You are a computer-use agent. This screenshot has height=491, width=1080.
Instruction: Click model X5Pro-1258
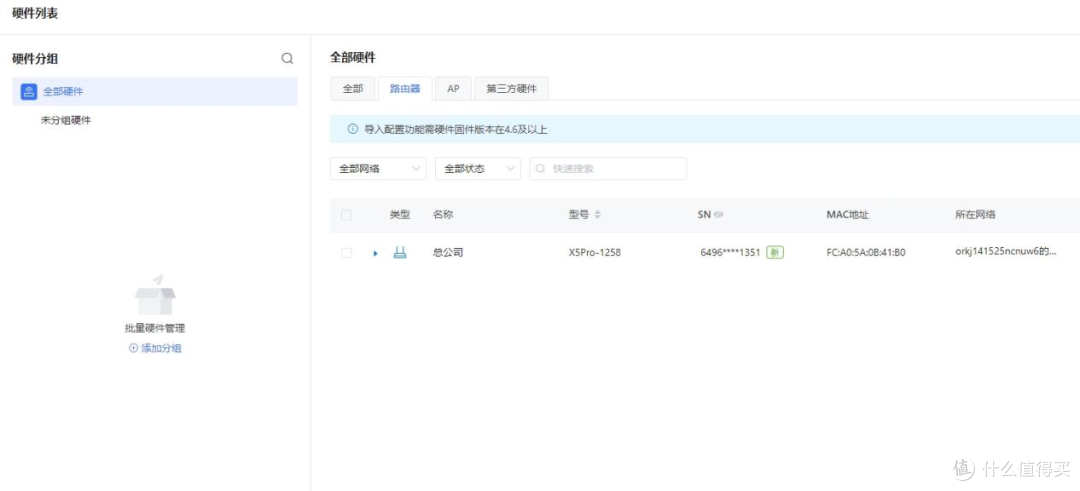click(x=594, y=253)
